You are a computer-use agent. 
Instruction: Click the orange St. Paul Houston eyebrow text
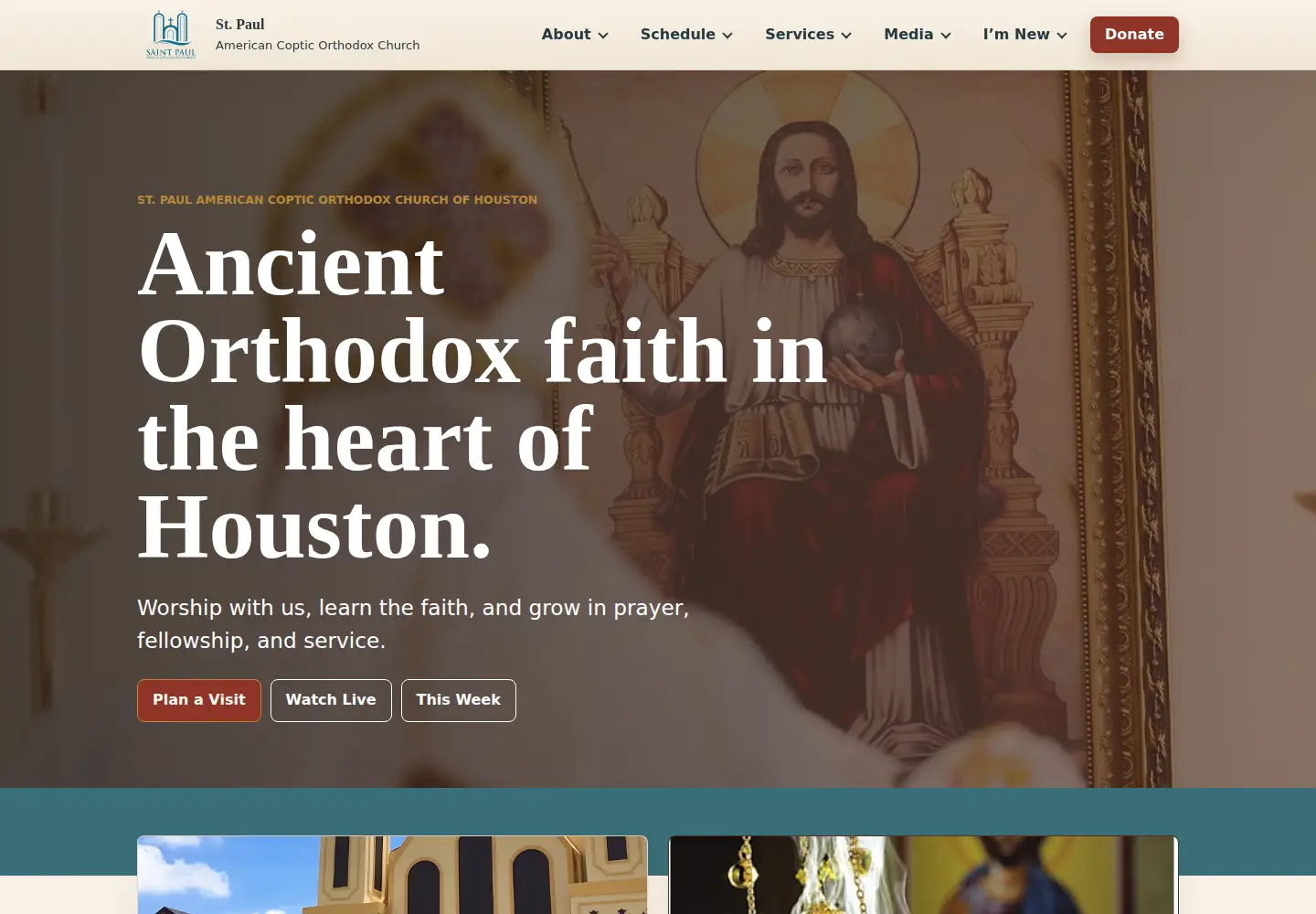337,199
